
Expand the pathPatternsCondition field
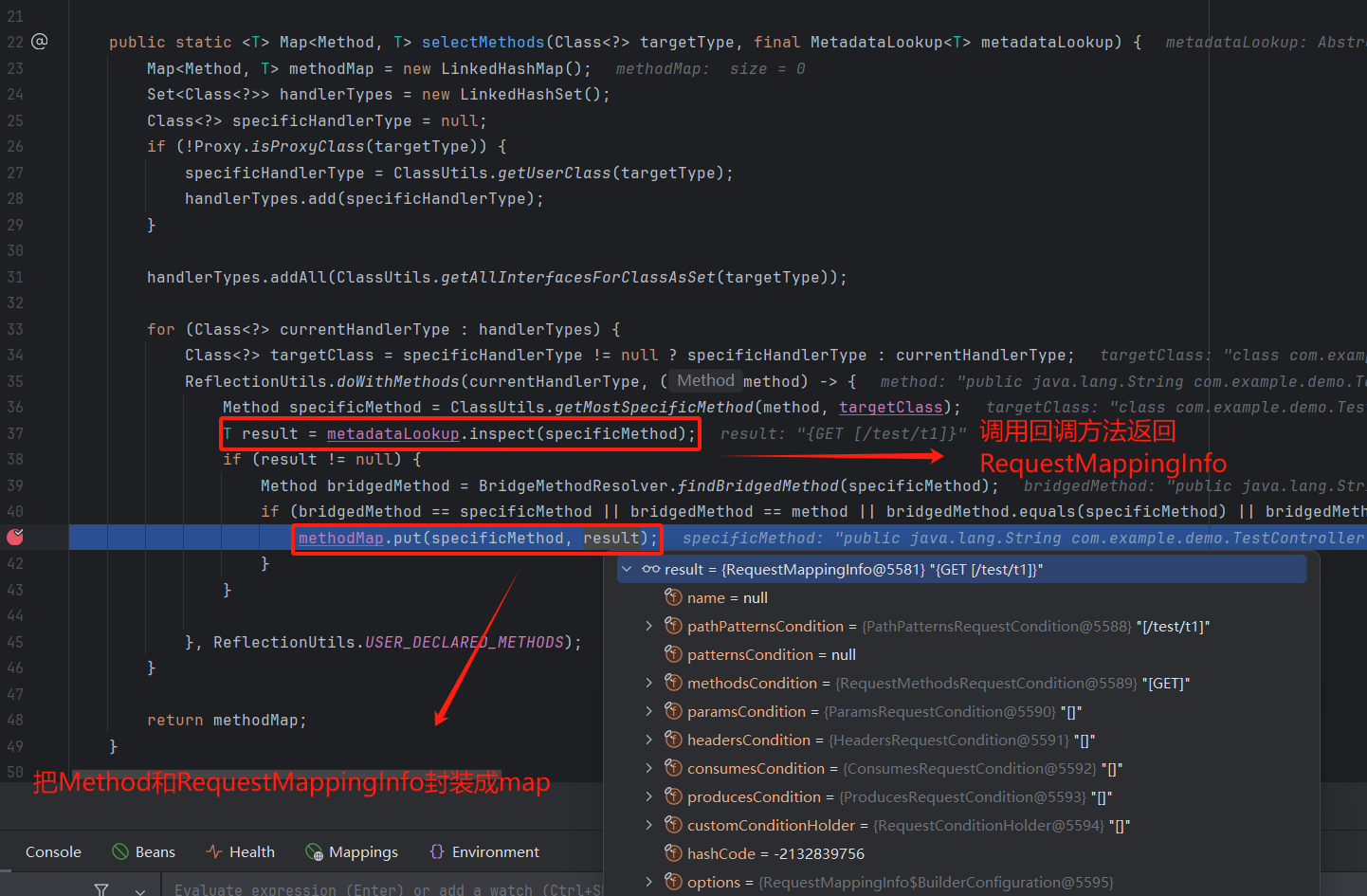point(648,626)
